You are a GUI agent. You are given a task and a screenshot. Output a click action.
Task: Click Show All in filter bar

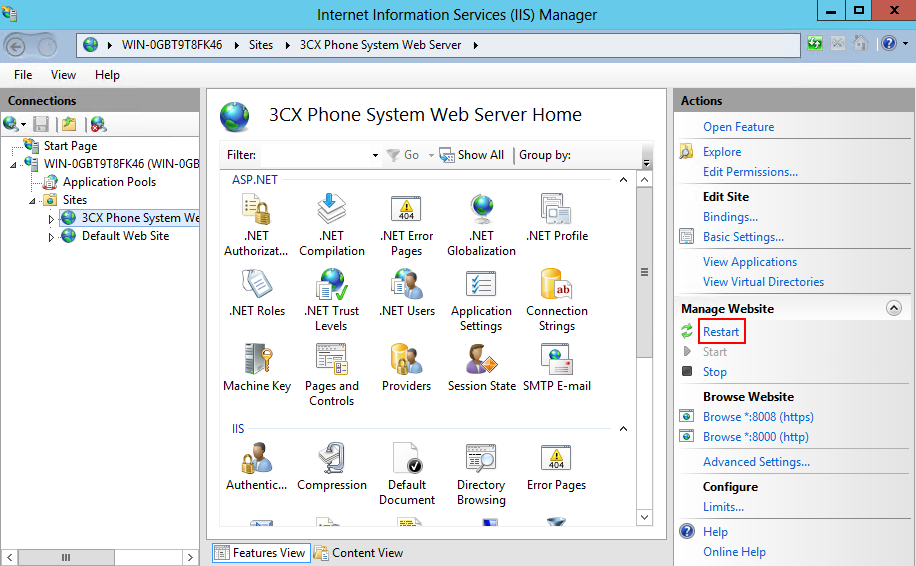click(472, 155)
